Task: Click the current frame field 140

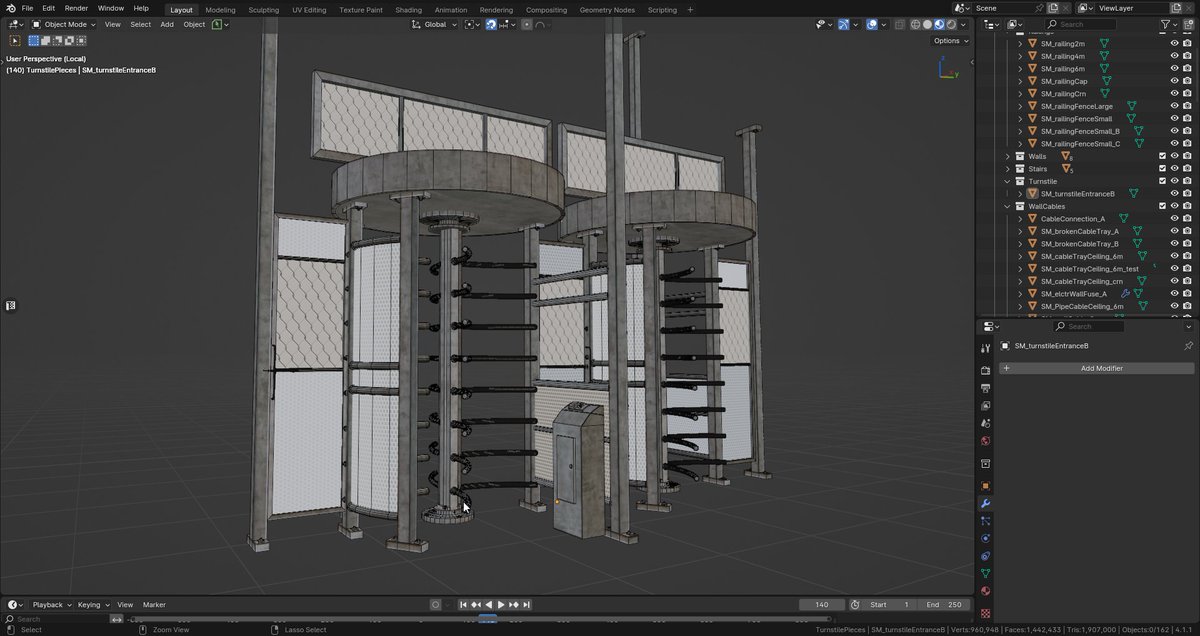Action: click(822, 605)
